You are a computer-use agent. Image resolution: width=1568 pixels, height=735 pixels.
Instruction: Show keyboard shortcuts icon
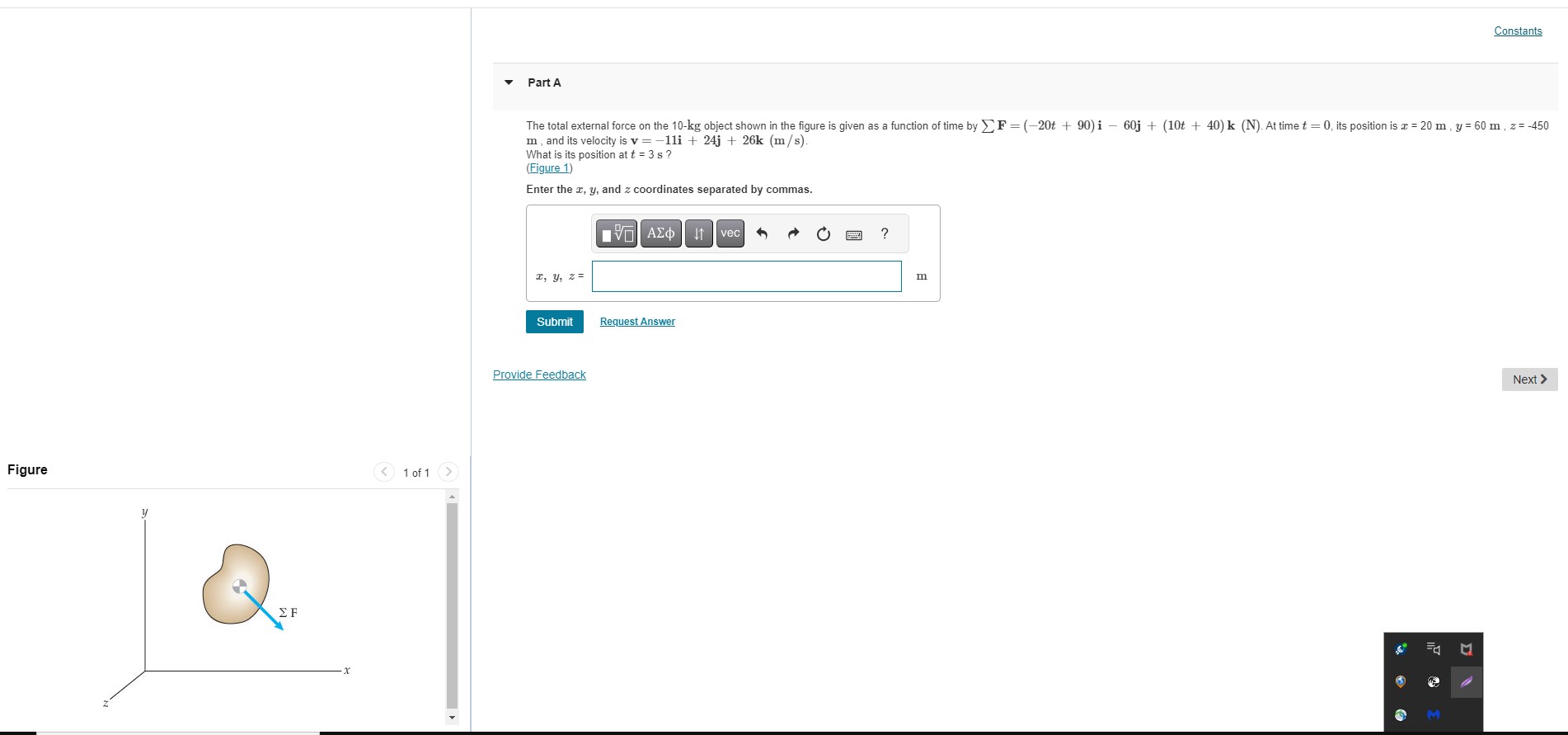tap(854, 235)
